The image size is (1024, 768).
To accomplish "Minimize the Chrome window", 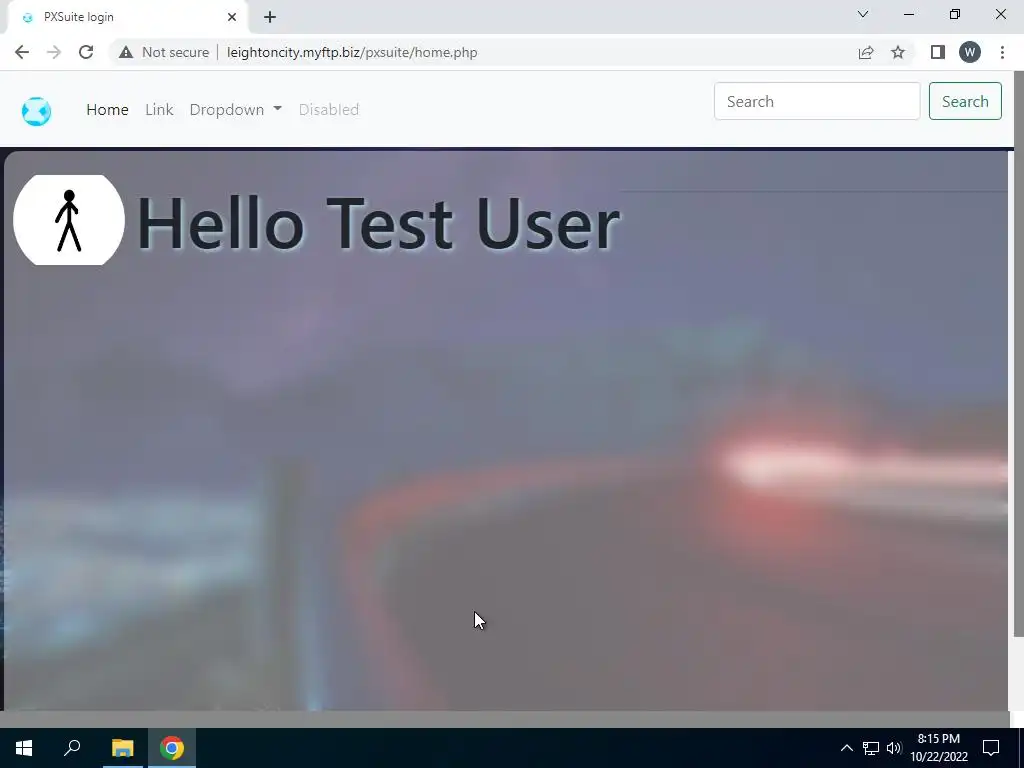I will pyautogui.click(x=908, y=14).
